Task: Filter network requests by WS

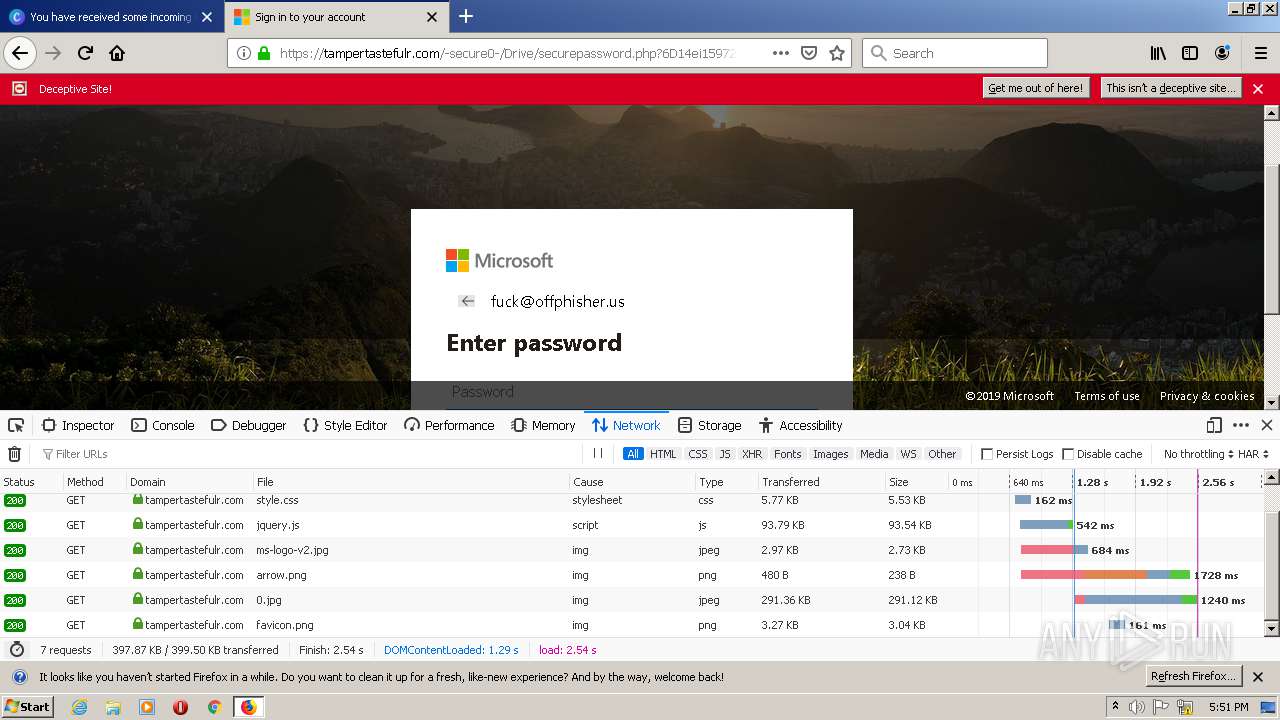Action: [908, 454]
